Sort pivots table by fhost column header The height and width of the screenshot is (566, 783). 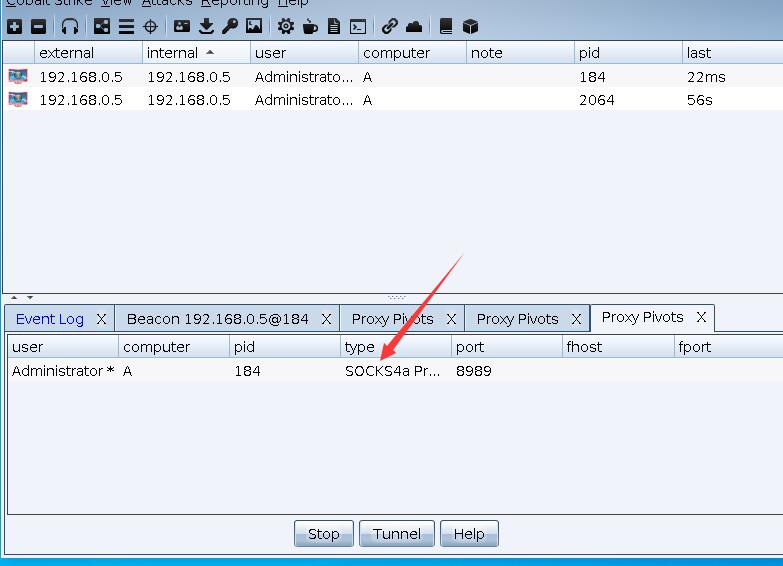click(618, 347)
